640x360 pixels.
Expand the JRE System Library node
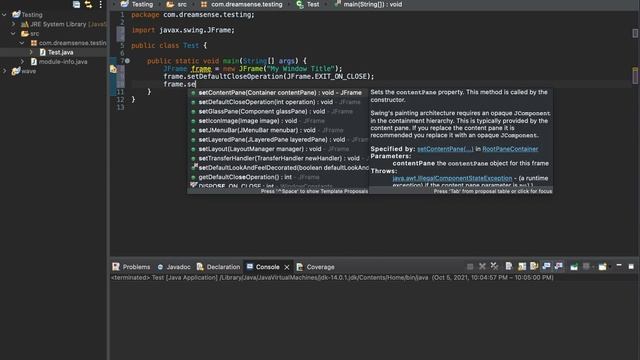coord(13,24)
